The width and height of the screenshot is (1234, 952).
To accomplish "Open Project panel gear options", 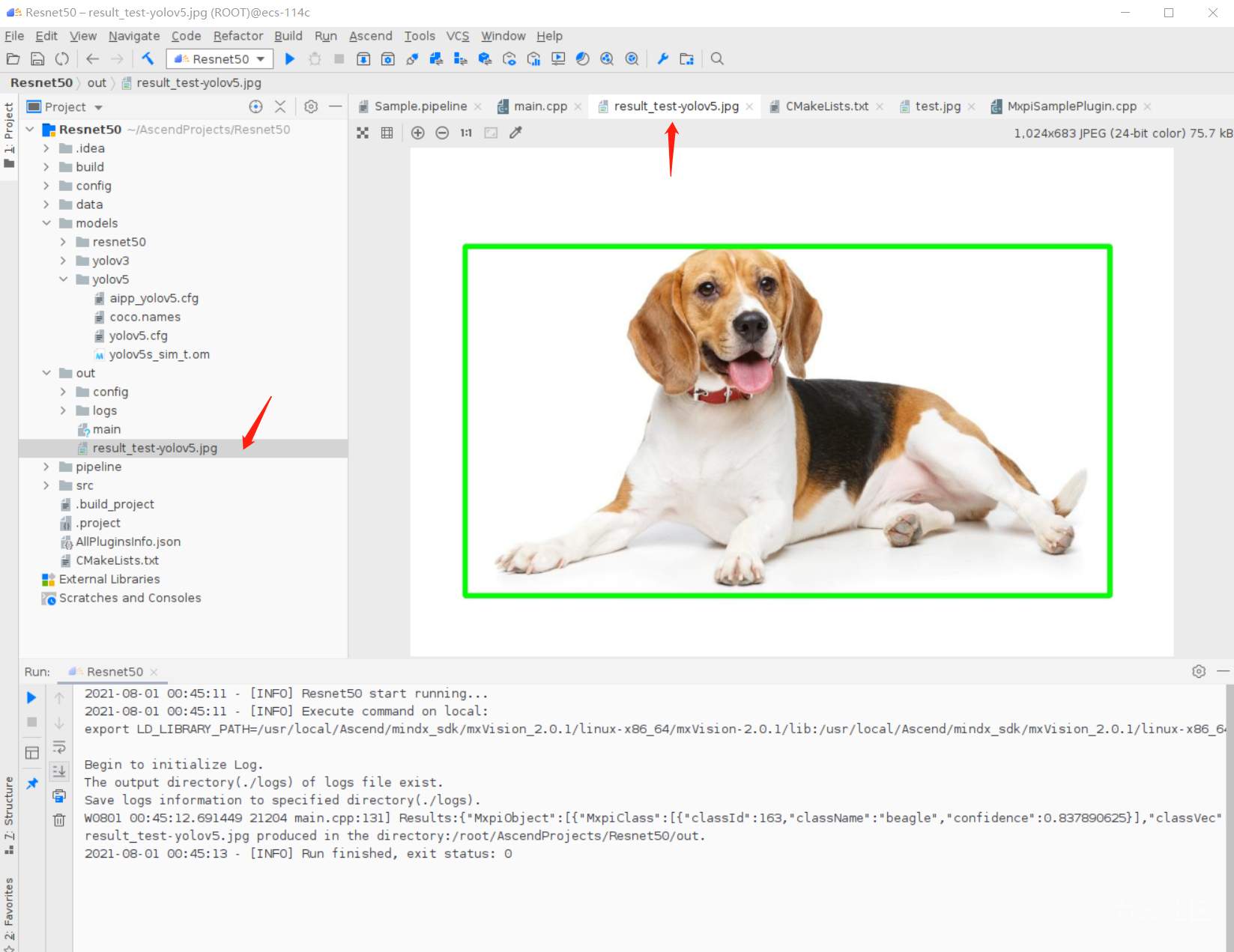I will point(311,106).
